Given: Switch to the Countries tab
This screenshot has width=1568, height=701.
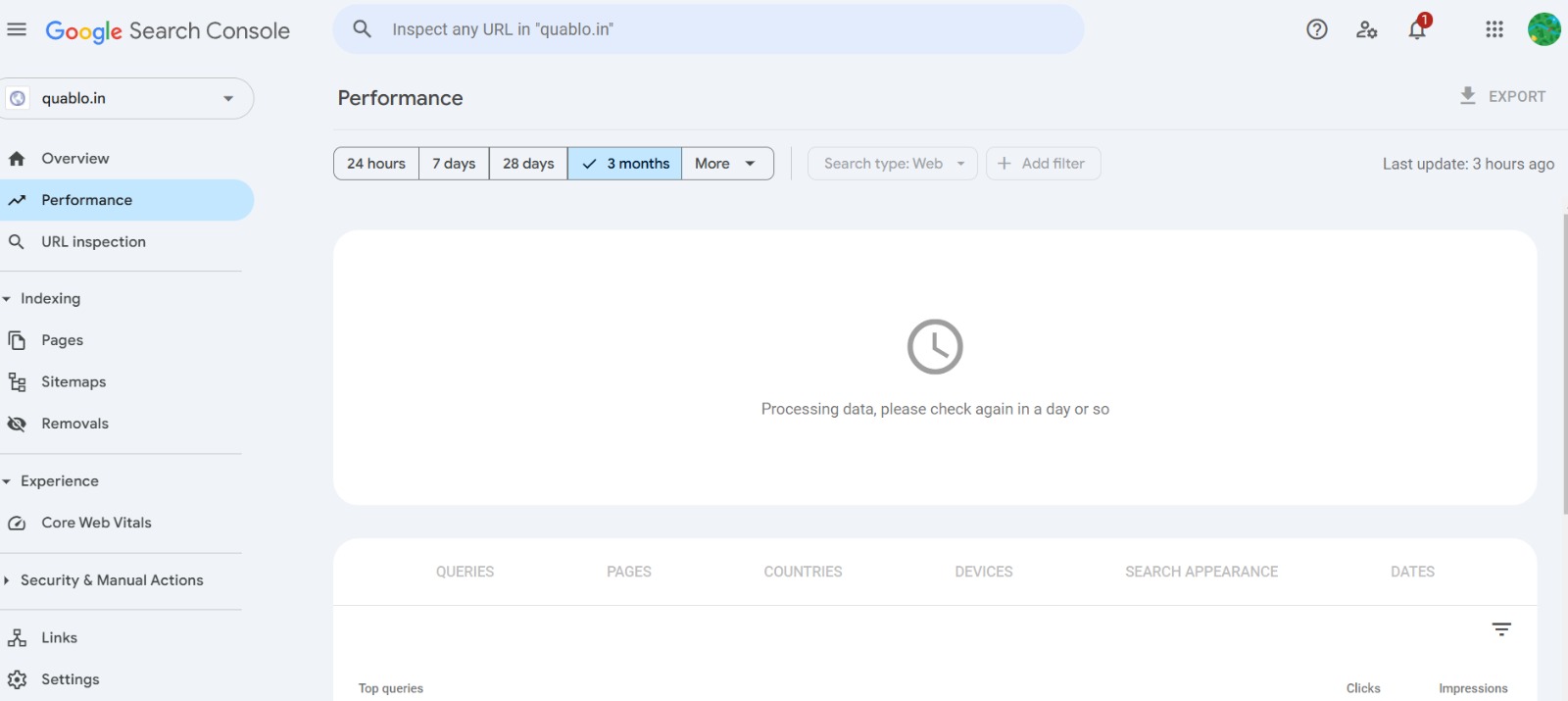Looking at the screenshot, I should tap(804, 572).
